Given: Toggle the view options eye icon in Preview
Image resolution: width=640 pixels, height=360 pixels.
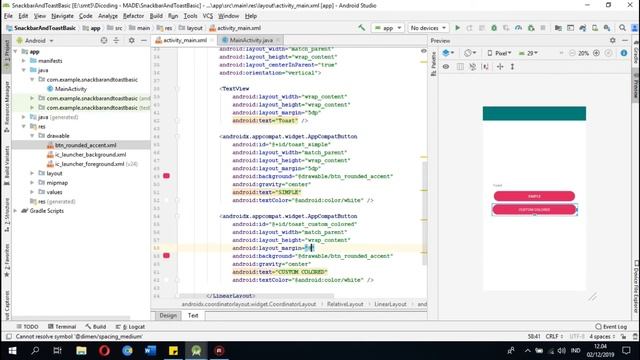Looking at the screenshot, I should pyautogui.click(x=446, y=67).
